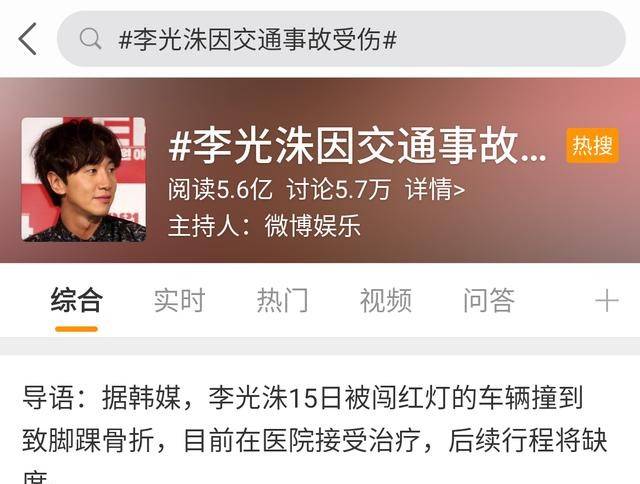Screen dimensions: 640x484
Task: Open the 问答 tab
Action: point(489,300)
